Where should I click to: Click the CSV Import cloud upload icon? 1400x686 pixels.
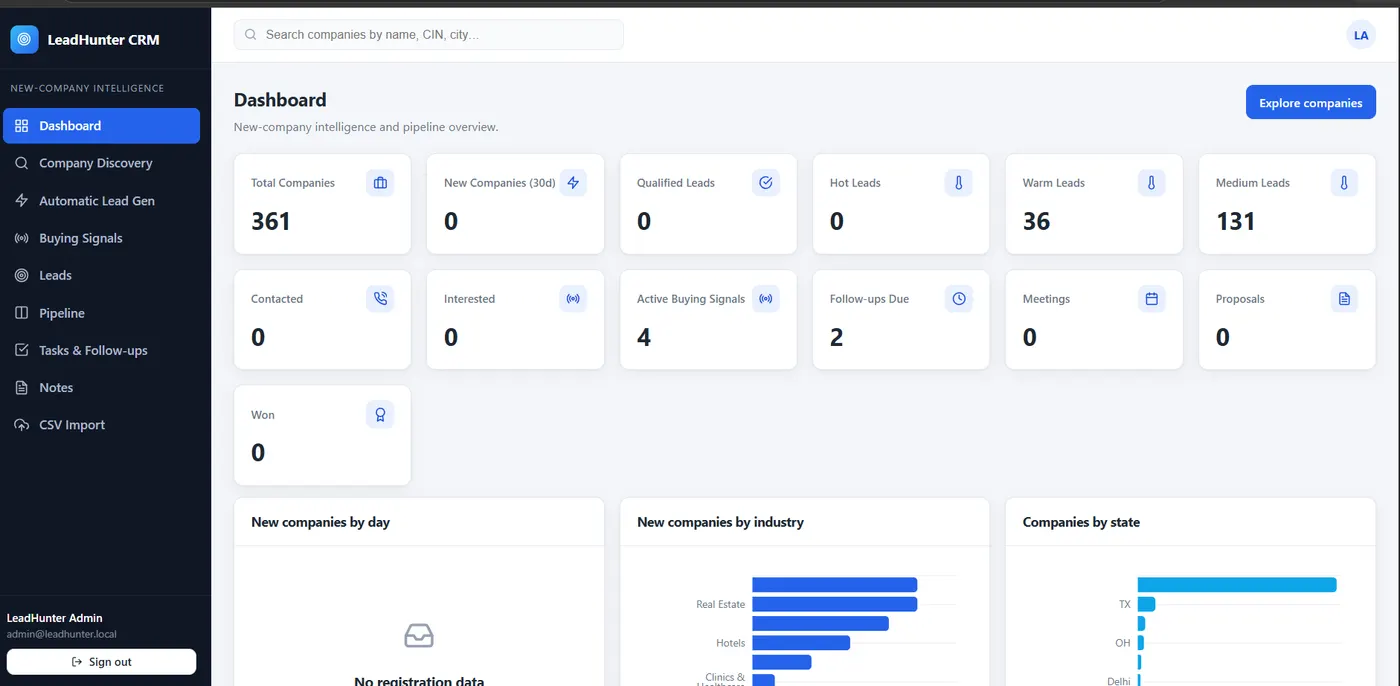[x=21, y=425]
